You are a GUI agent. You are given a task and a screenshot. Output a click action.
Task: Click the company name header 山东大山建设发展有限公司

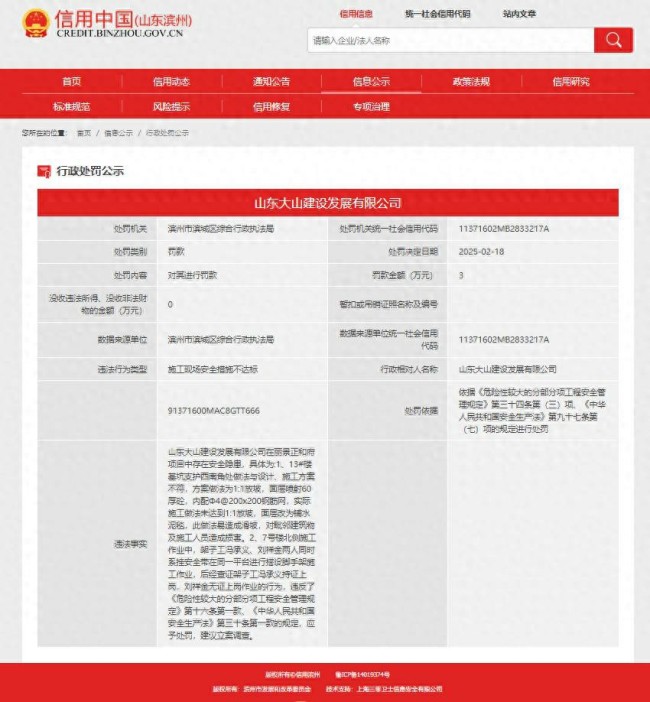click(x=328, y=203)
